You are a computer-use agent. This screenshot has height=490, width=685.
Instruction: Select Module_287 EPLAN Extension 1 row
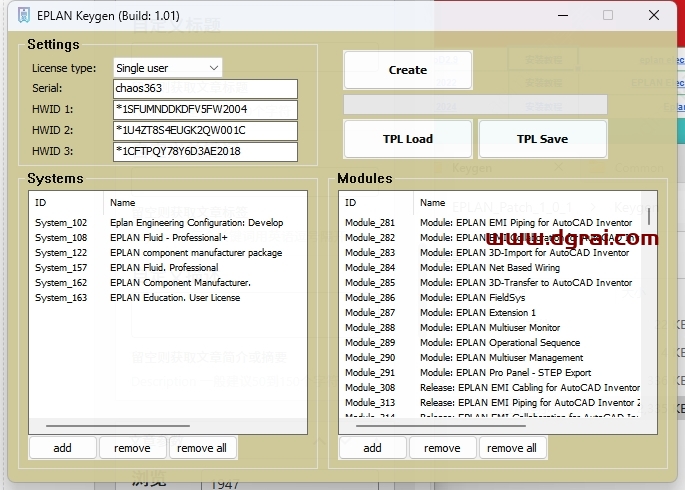tap(490, 313)
